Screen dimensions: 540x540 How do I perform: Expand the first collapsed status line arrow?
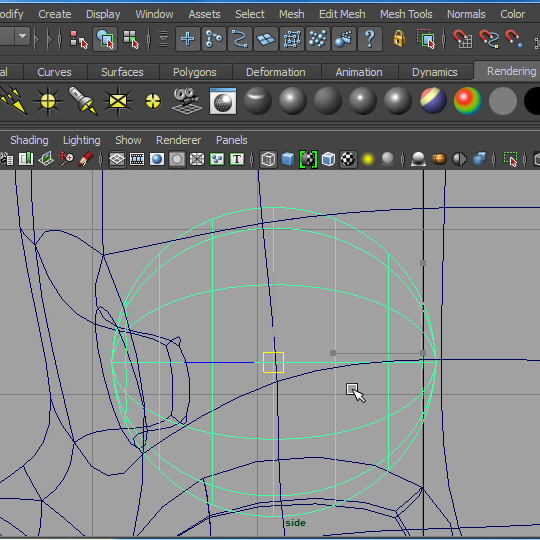(37, 39)
